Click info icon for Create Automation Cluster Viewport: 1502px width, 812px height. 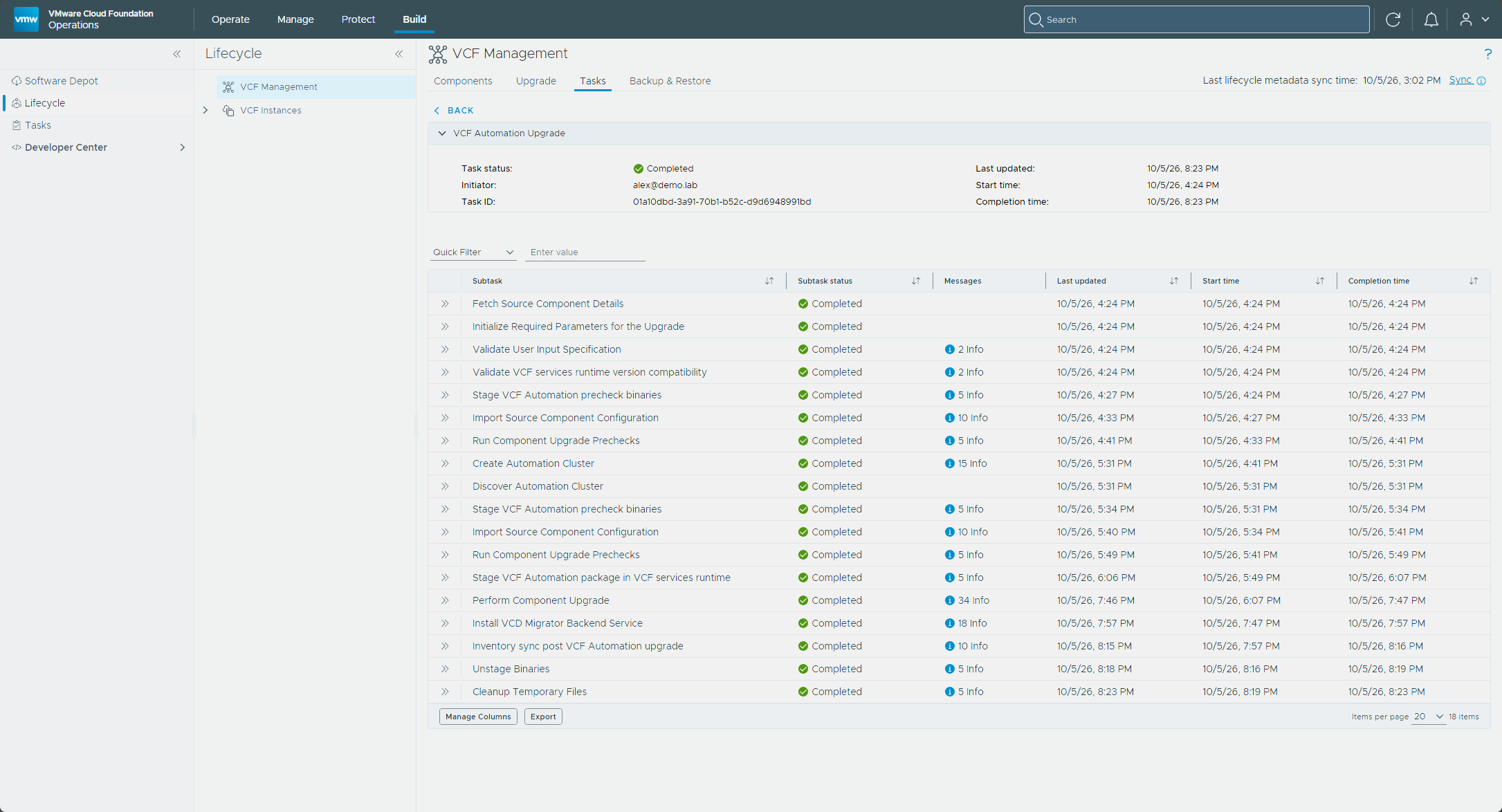[950, 463]
